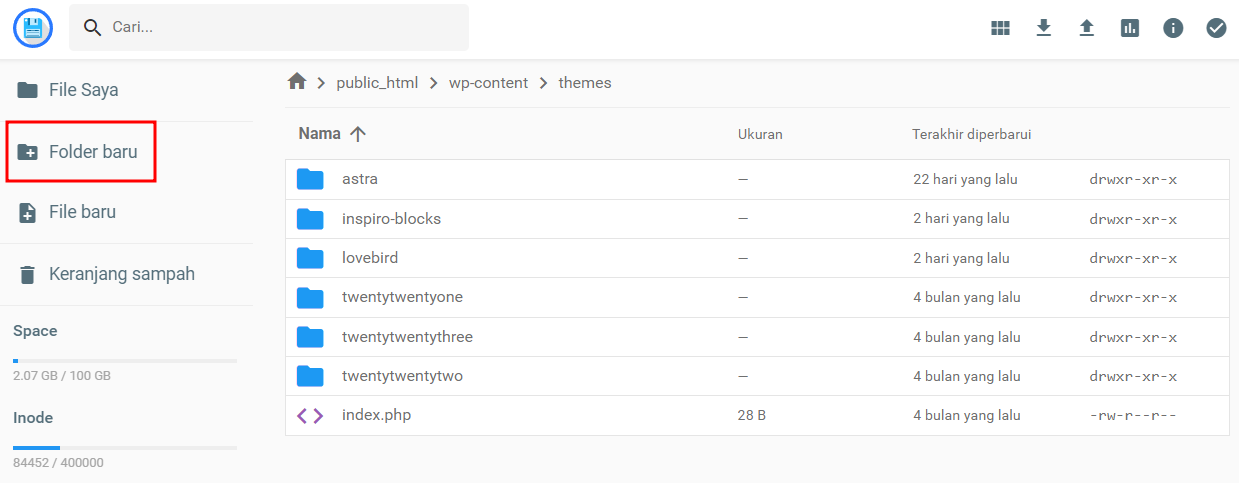Click the search field Cari
Image resolution: width=1239 pixels, height=483 pixels.
pyautogui.click(x=280, y=27)
